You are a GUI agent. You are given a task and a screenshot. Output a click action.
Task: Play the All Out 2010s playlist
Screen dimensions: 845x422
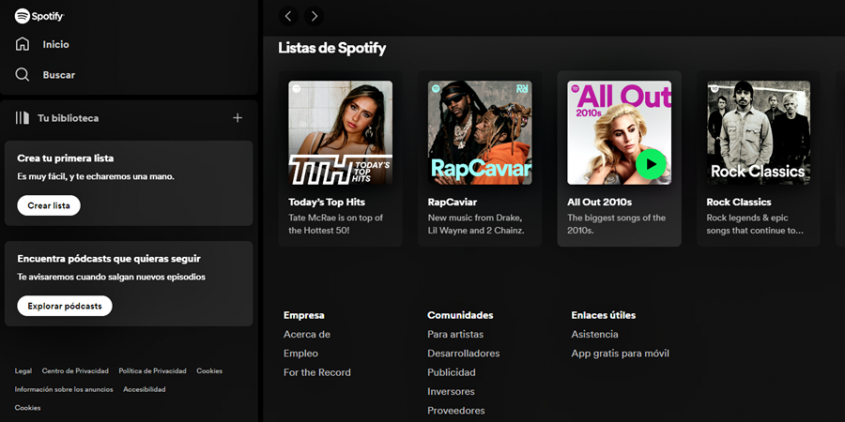coord(651,164)
